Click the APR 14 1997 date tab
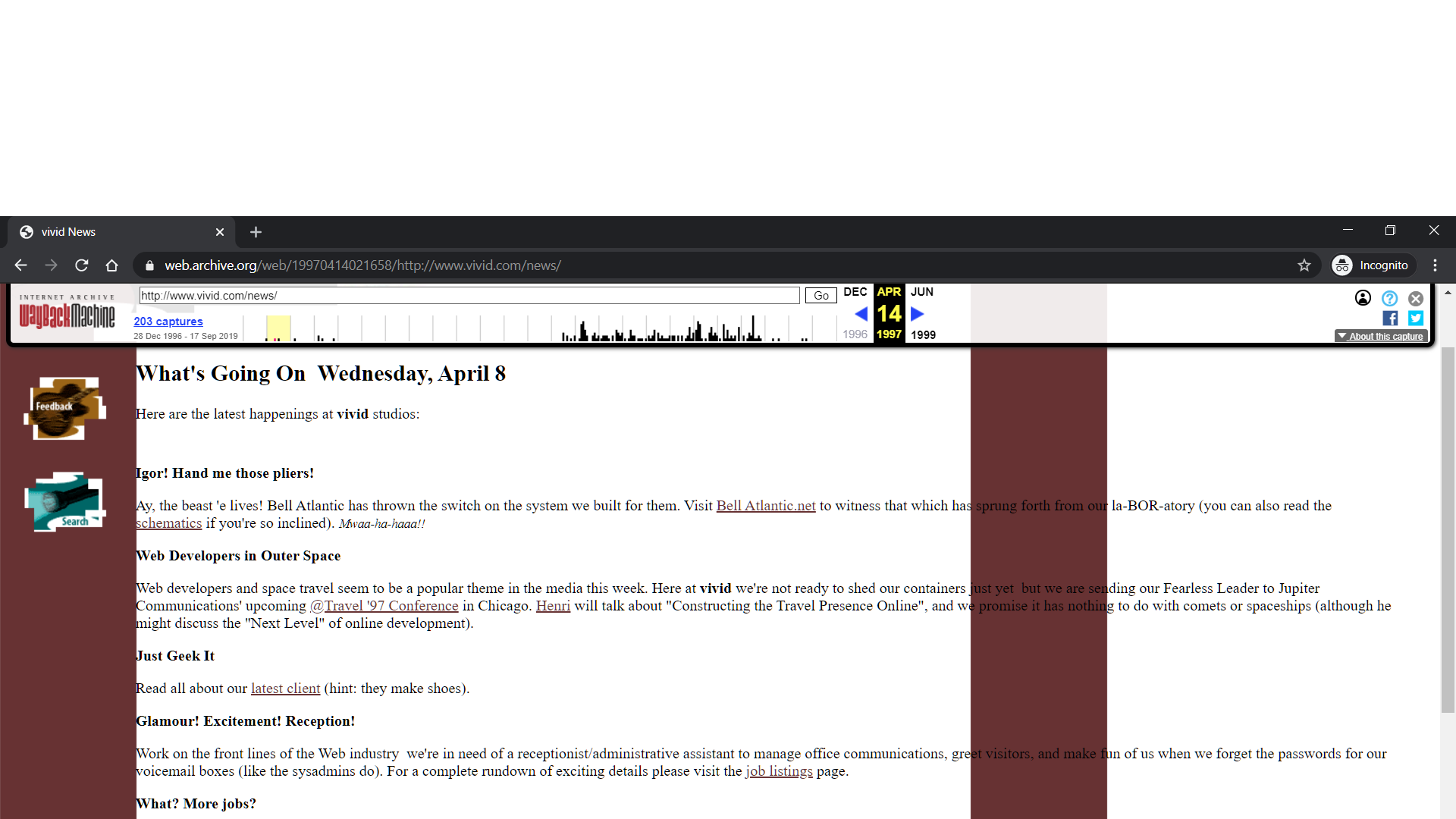The height and width of the screenshot is (819, 1456). 888,313
